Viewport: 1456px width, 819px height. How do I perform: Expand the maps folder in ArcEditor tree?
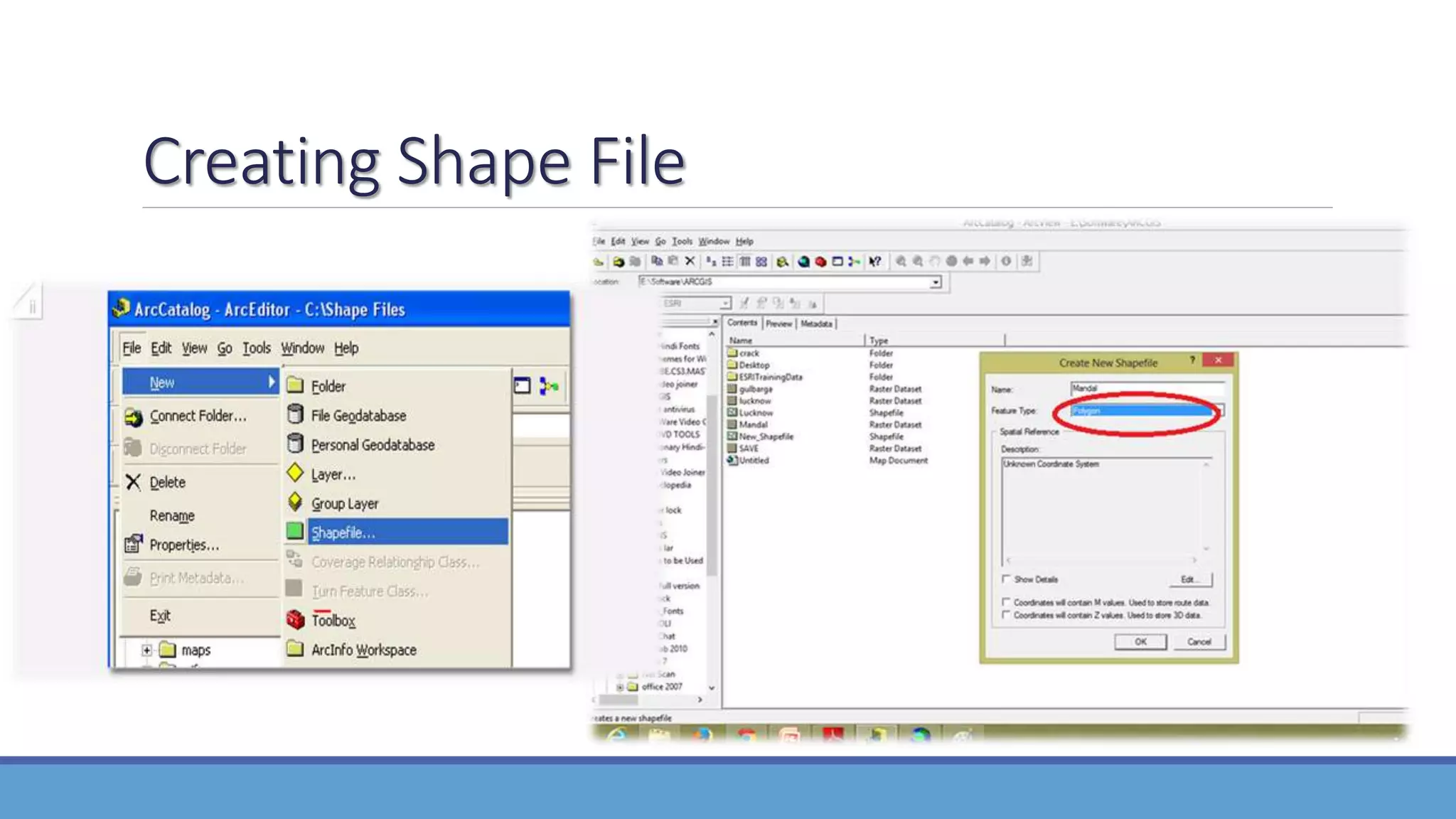click(146, 650)
